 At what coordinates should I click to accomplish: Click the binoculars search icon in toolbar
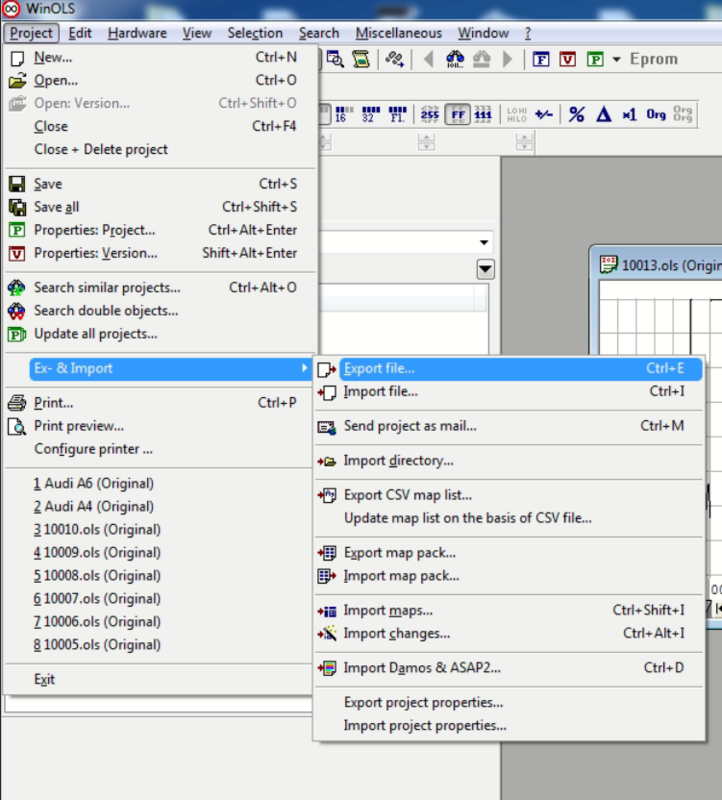[x=456, y=59]
